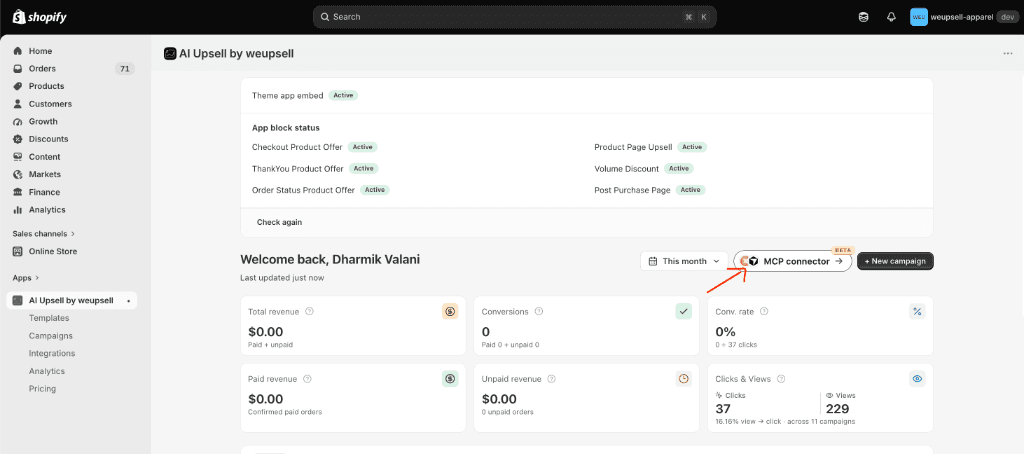
Task: Open the app's Analytics subpage
Action: tap(46, 371)
